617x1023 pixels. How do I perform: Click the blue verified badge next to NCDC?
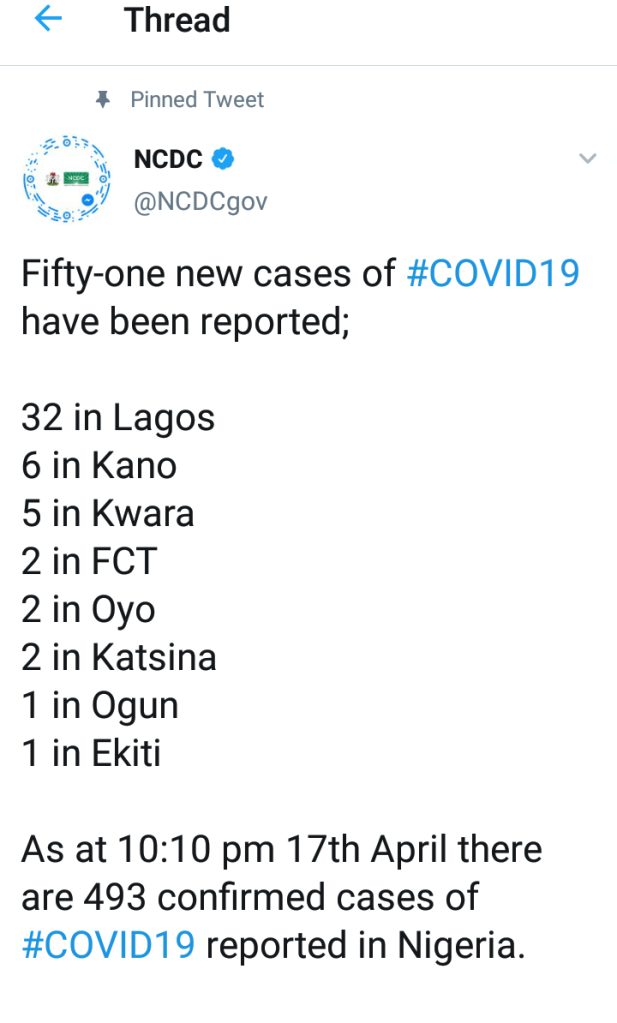coord(225,159)
